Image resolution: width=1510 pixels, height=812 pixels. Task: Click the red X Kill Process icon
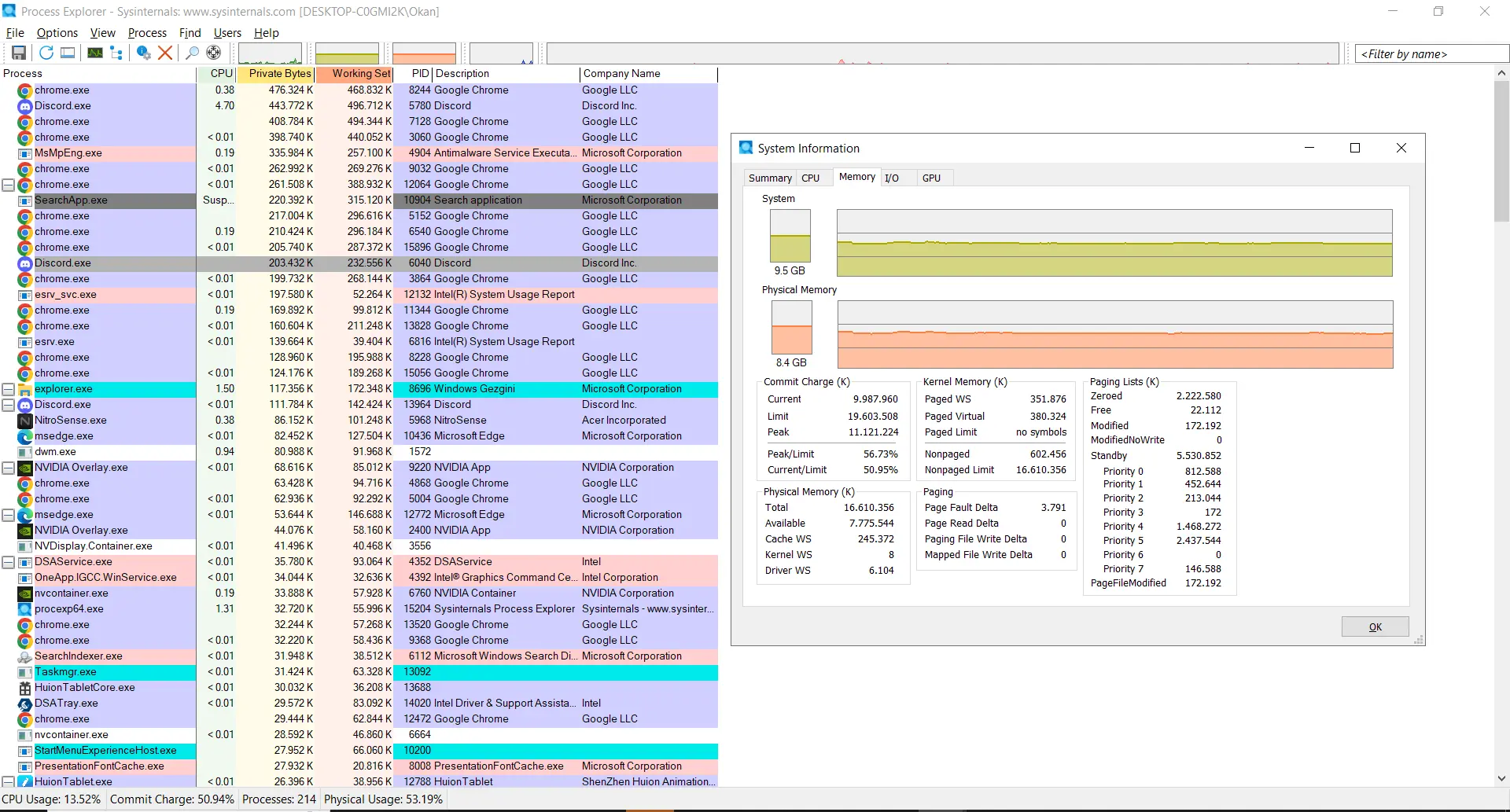[x=165, y=53]
